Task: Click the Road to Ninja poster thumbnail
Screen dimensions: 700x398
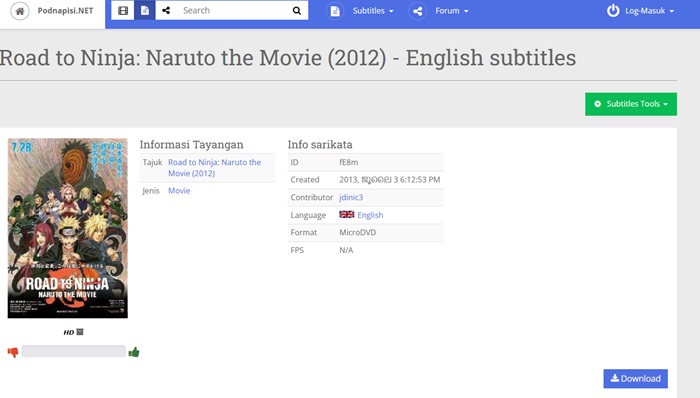Action: (x=67, y=228)
